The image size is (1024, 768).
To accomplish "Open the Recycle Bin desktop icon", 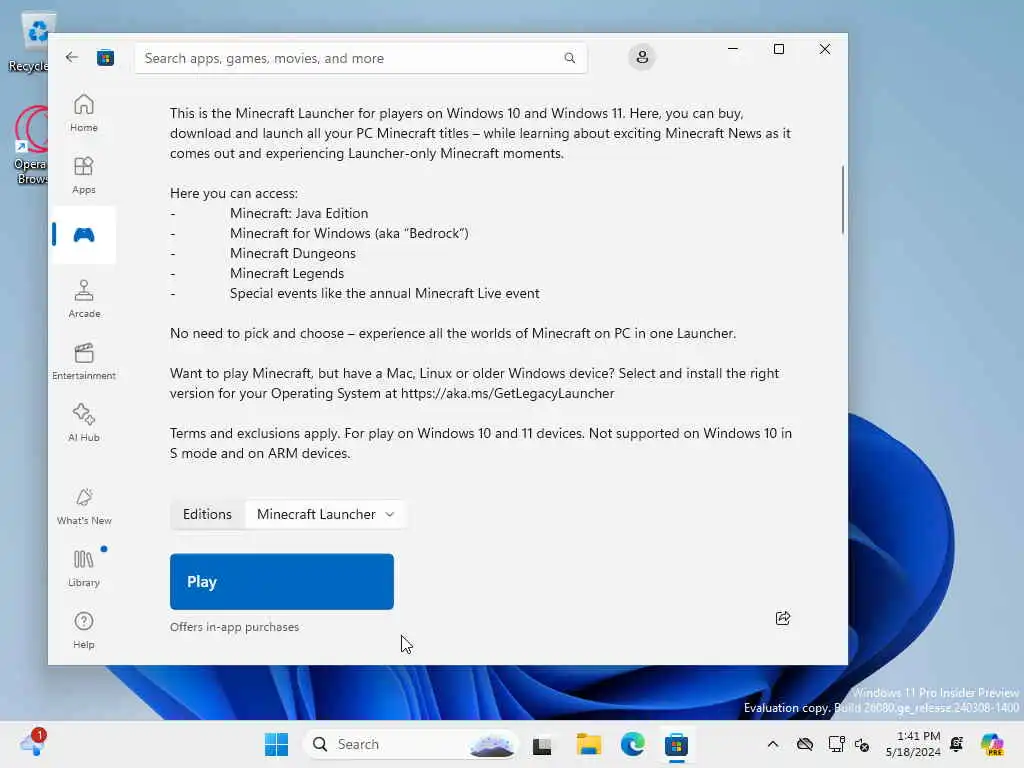I will click(x=30, y=42).
